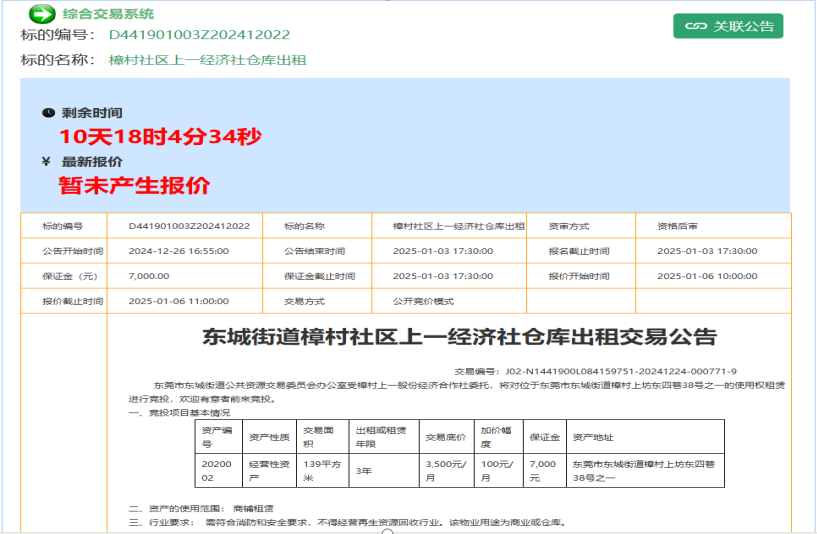Click the 加价幅度 column header
The height and width of the screenshot is (534, 817).
tap(499, 437)
